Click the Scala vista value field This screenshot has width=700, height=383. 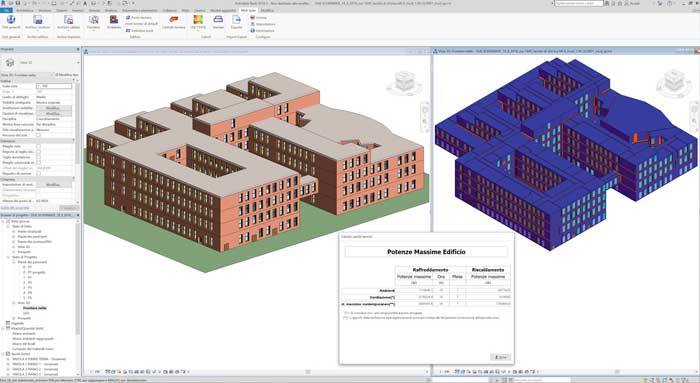54,86
